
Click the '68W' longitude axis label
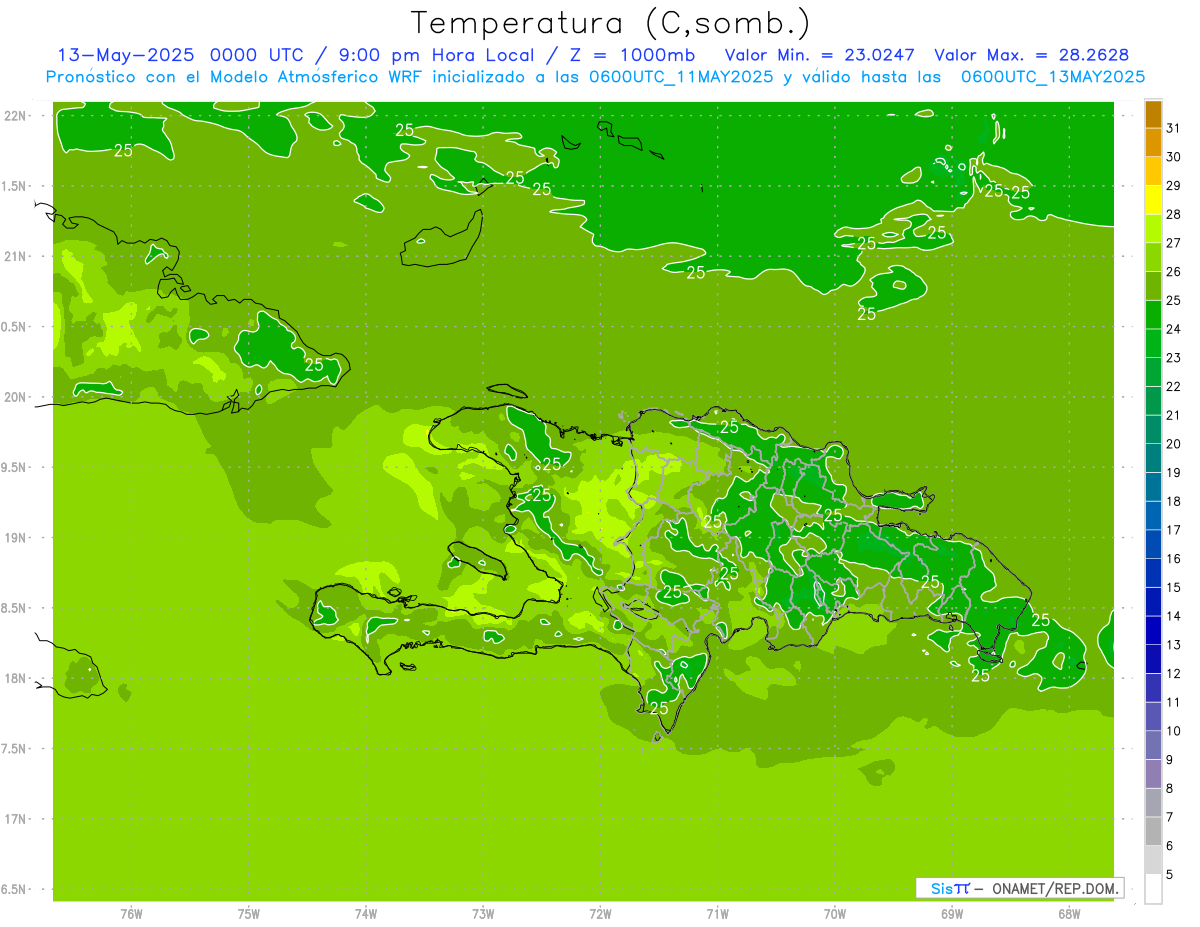(x=1069, y=914)
